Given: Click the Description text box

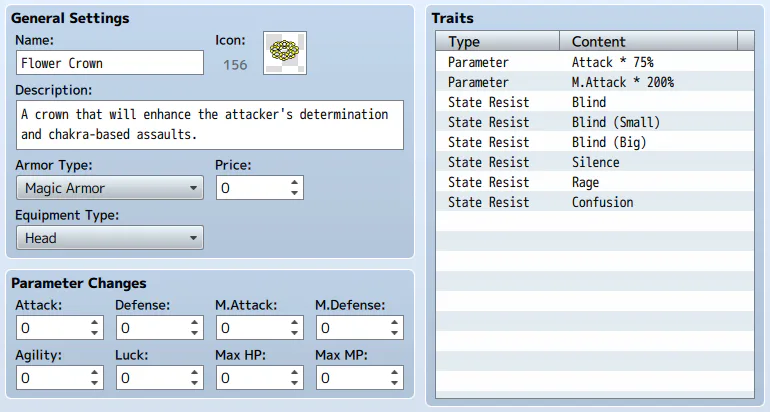Looking at the screenshot, I should coord(210,125).
